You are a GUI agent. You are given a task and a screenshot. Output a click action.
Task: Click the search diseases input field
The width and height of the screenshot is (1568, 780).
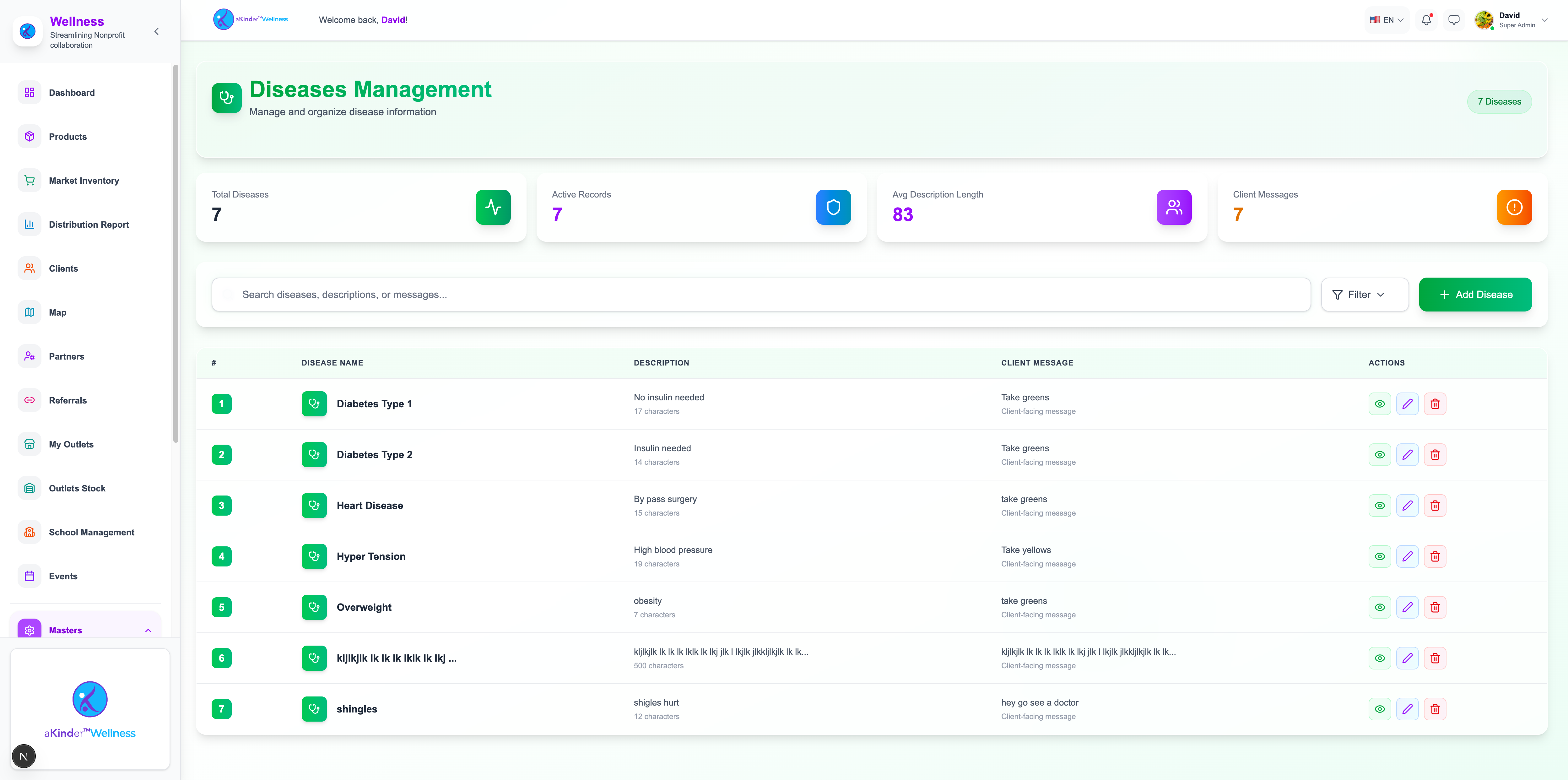pos(761,295)
